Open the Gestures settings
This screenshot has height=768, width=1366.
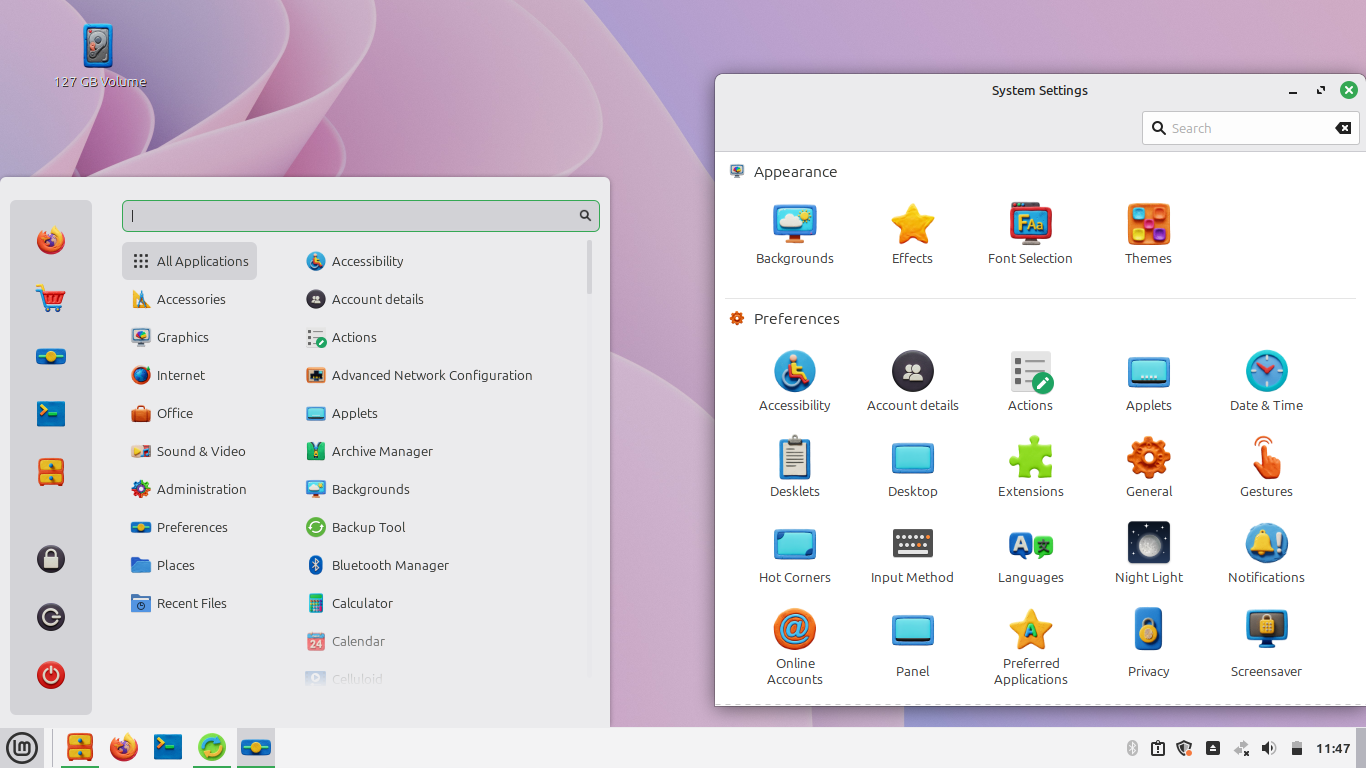coord(1266,467)
